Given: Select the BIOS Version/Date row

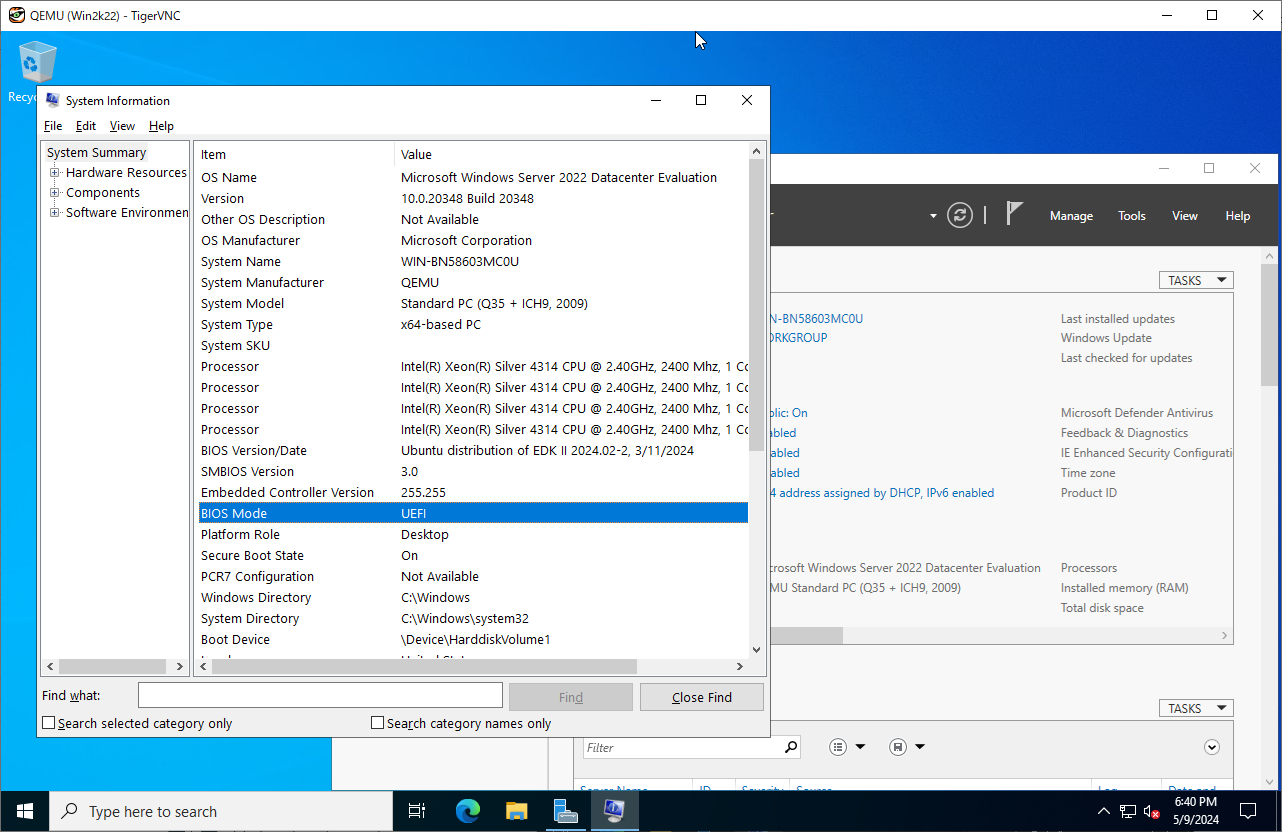Looking at the screenshot, I should click(472, 450).
